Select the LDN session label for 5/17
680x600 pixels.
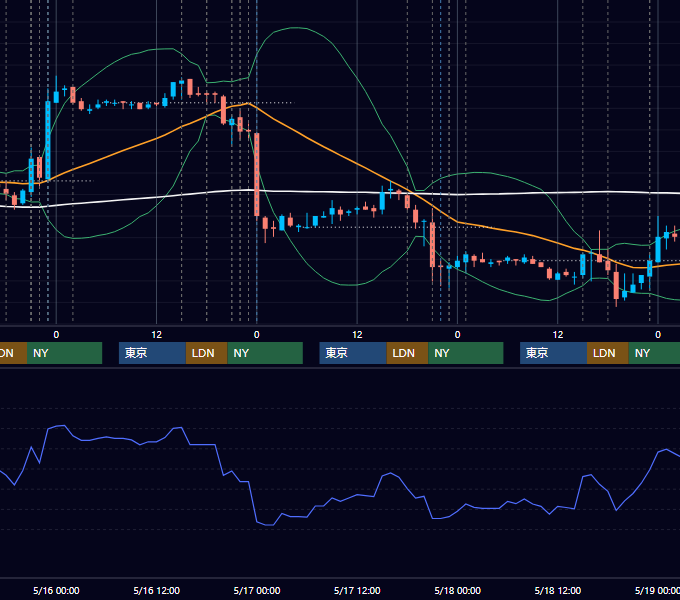407,353
